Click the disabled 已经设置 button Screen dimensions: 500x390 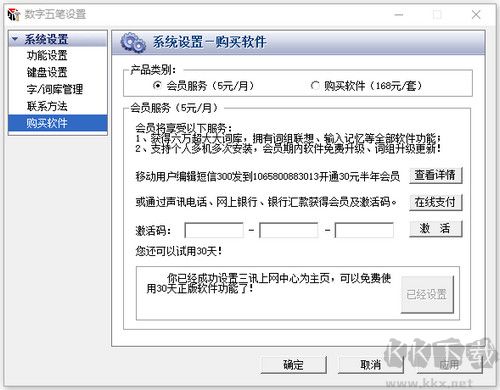click(427, 295)
